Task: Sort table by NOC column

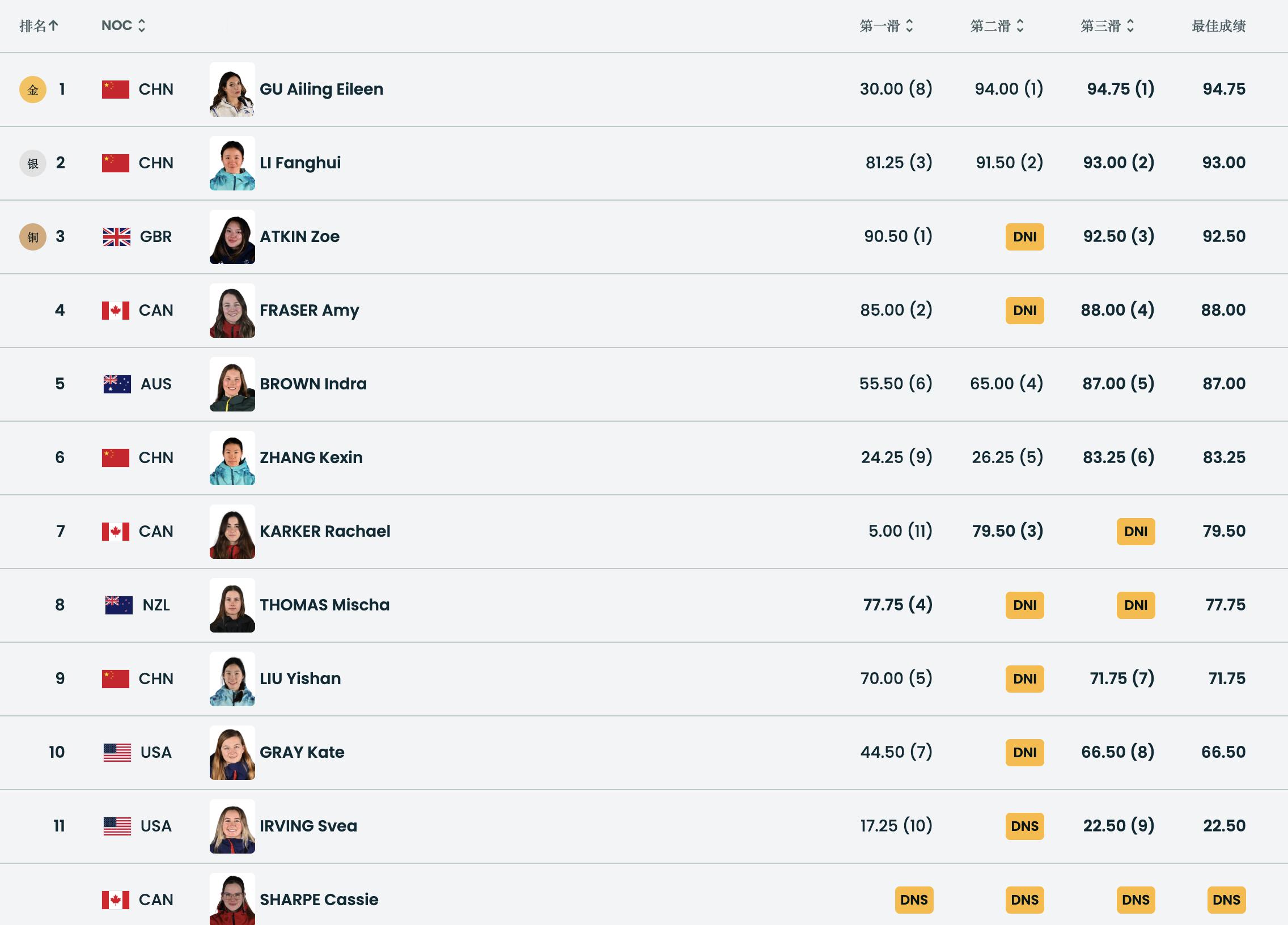Action: coord(124,26)
